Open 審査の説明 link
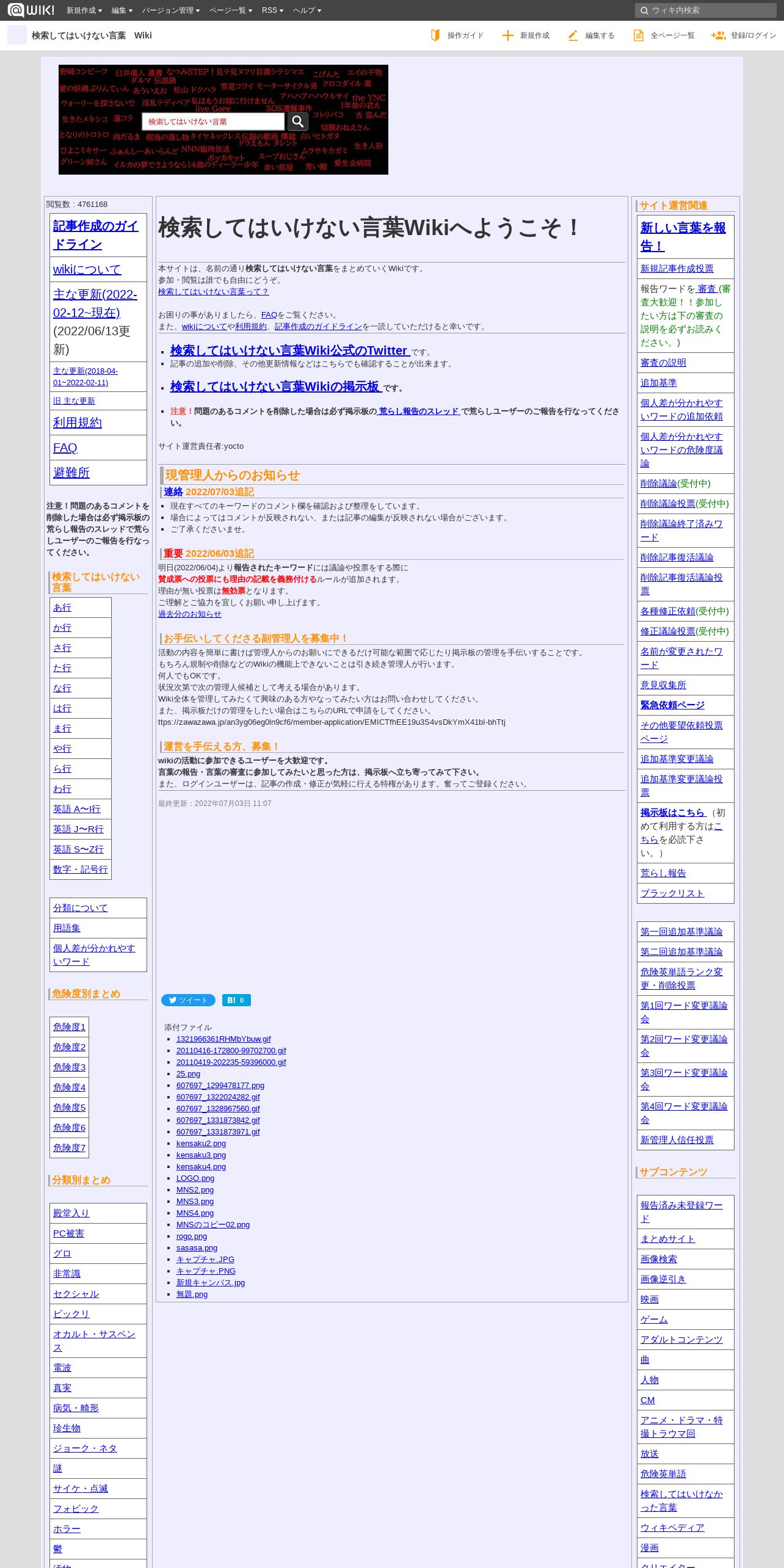This screenshot has width=784, height=1568. pyautogui.click(x=663, y=363)
